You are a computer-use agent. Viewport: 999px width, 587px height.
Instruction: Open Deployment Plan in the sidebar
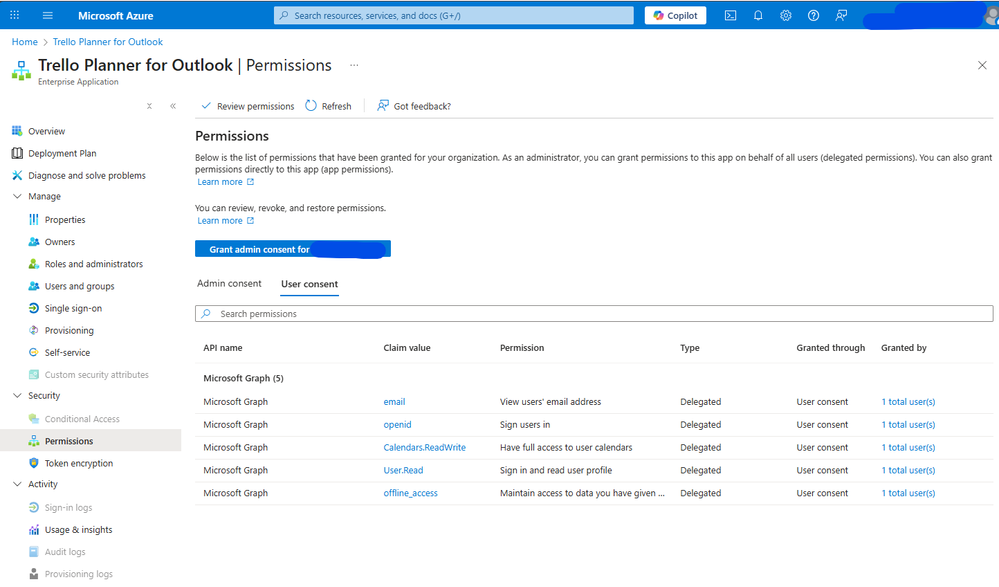point(62,154)
